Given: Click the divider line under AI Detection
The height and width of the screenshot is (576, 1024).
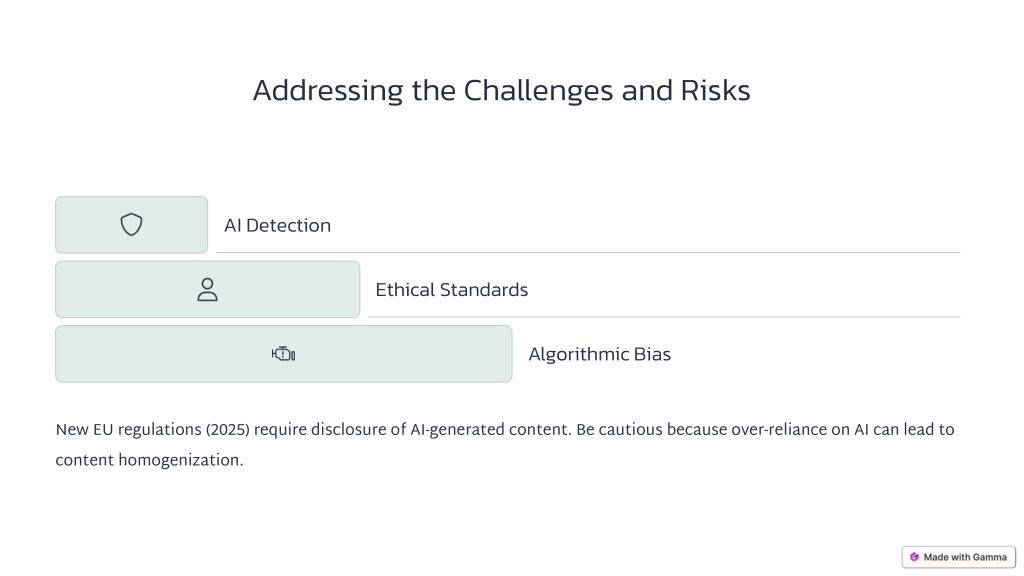Looking at the screenshot, I should click(588, 252).
